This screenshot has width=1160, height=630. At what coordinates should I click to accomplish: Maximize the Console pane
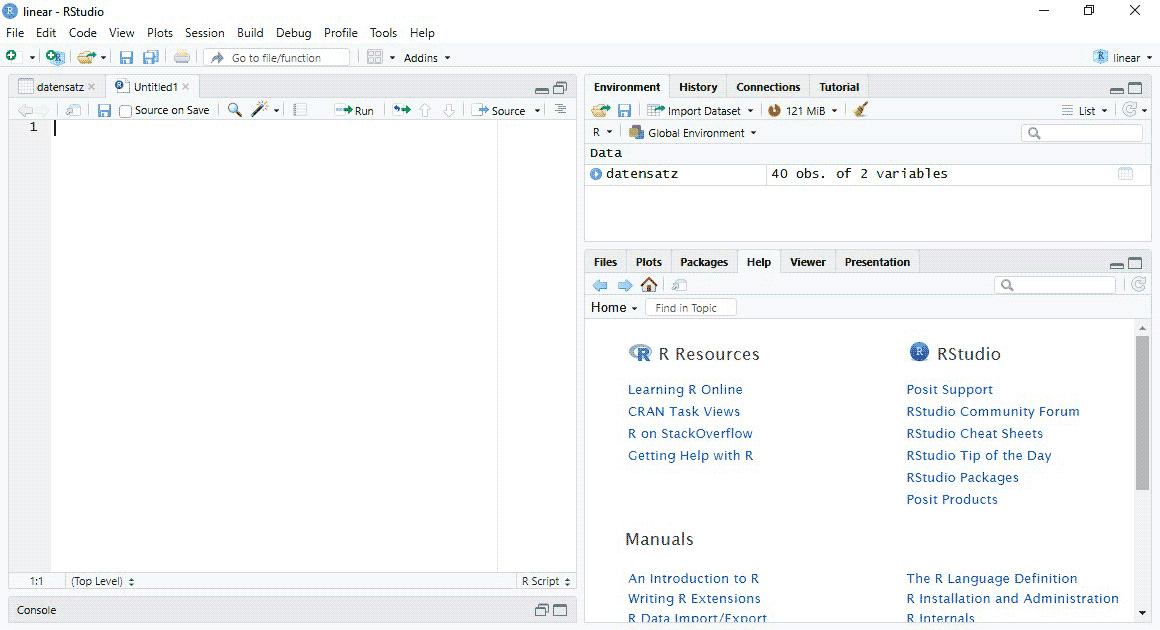[x=560, y=610]
